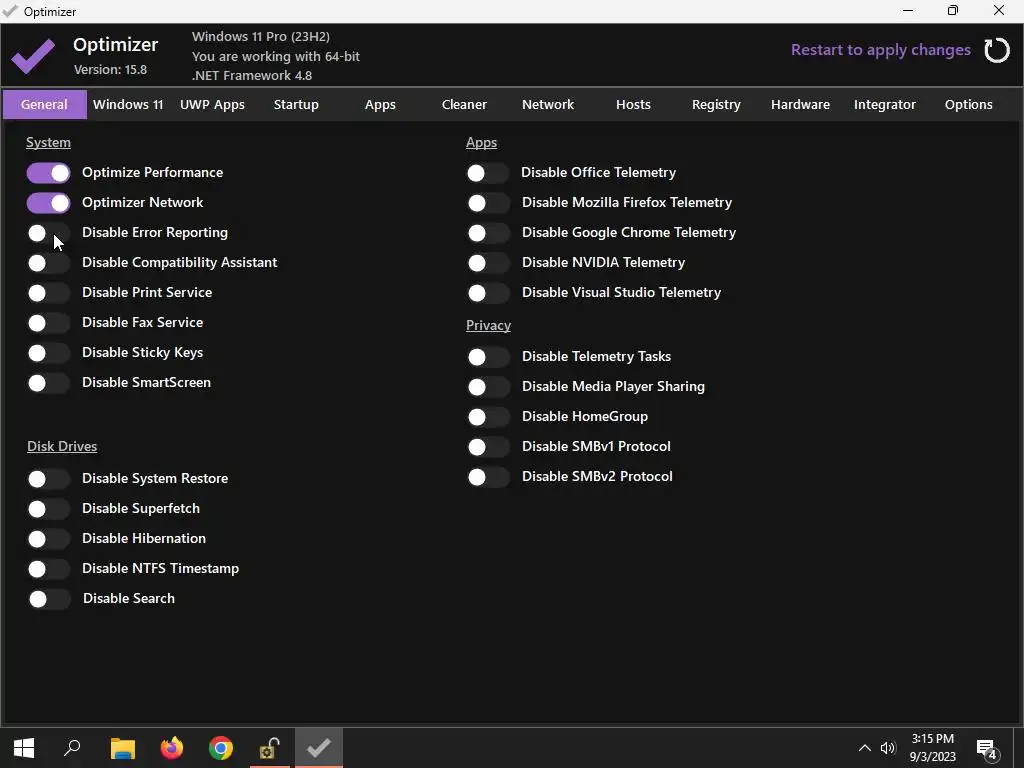The image size is (1024, 768).
Task: Switch to the Cleaner tab
Action: click(x=464, y=104)
